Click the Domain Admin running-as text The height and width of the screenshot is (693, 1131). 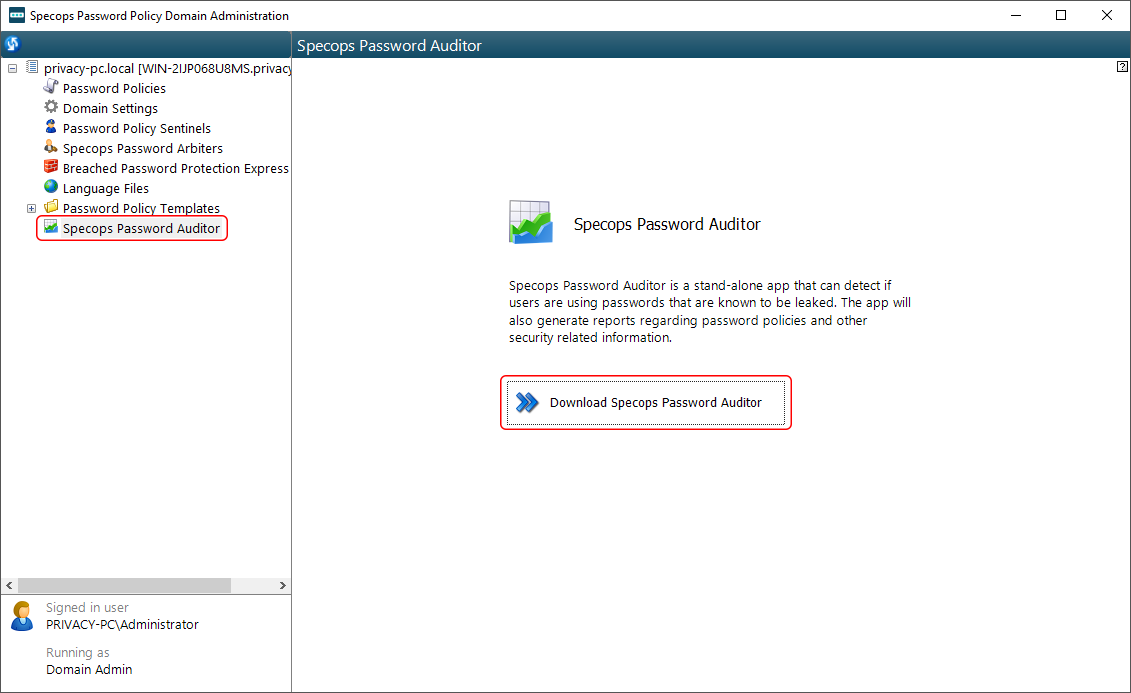89,669
